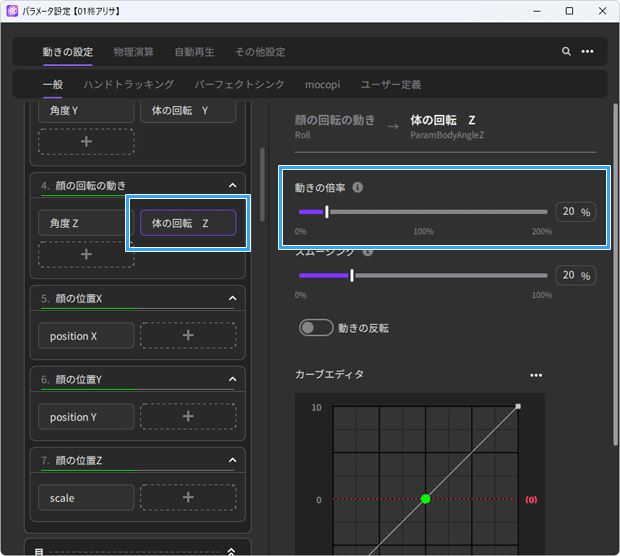Screen dimensions: 620x556
Task: Click the info icon beside スムージング
Action: [368, 252]
